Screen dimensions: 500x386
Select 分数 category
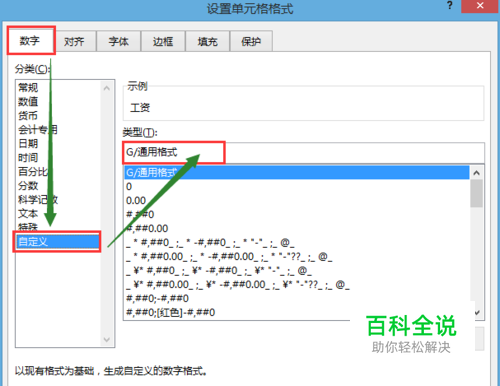coord(58,186)
